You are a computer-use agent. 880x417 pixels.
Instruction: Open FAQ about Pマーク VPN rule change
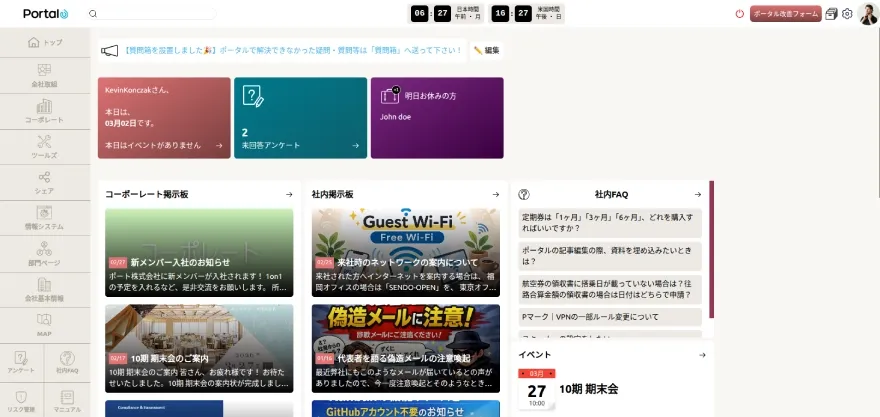coord(610,317)
